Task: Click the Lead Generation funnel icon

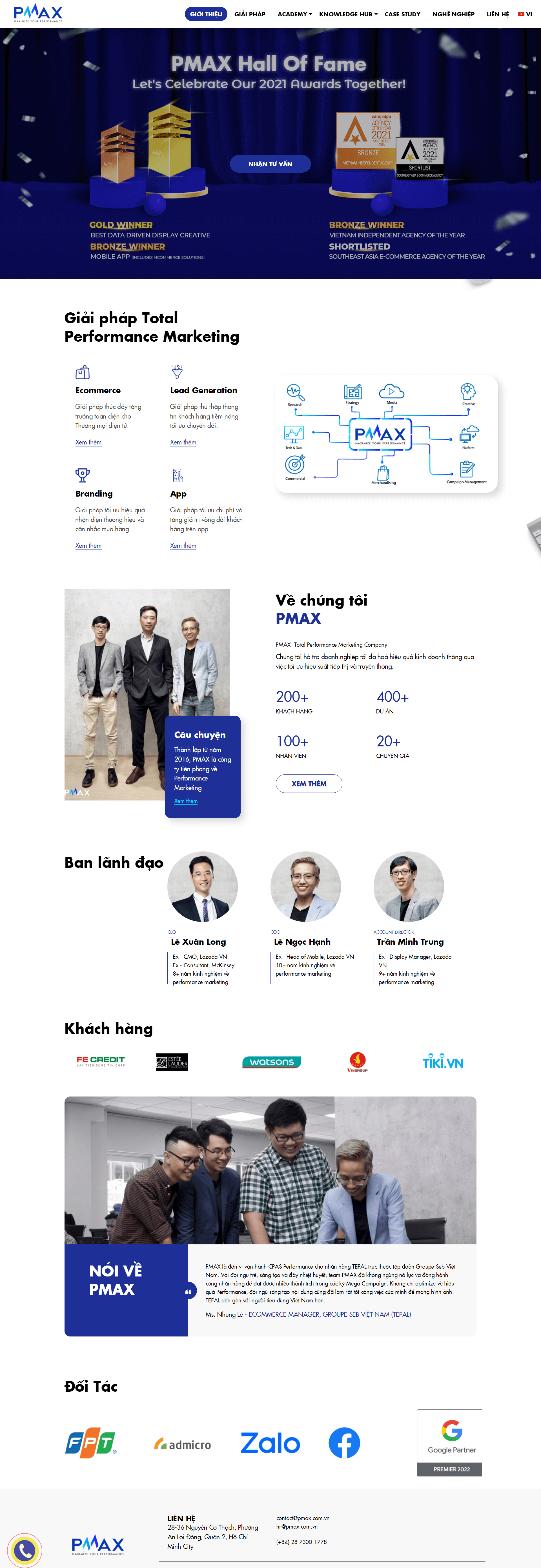Action: 177,371
